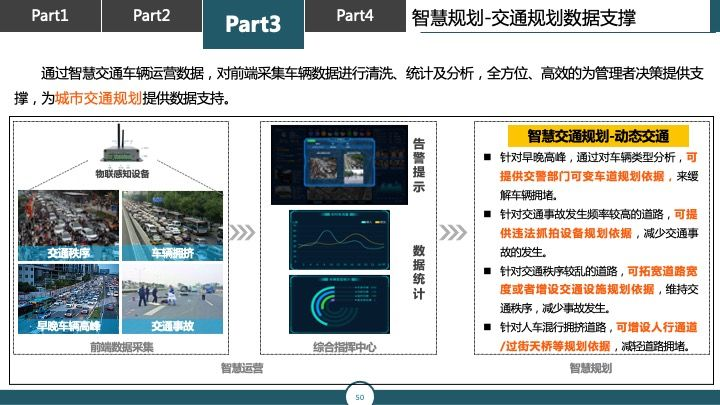Screen dimensions: 720x405
Task: Click the bullet text 针对交通秩序较乱的道路
Action: [x=559, y=271]
